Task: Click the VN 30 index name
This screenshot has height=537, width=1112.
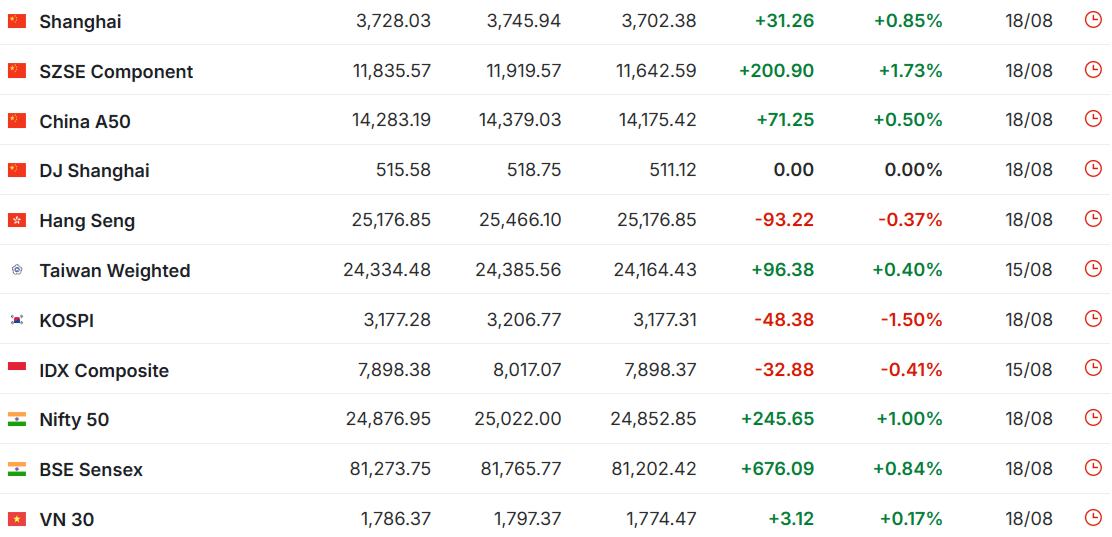Action: click(x=67, y=520)
